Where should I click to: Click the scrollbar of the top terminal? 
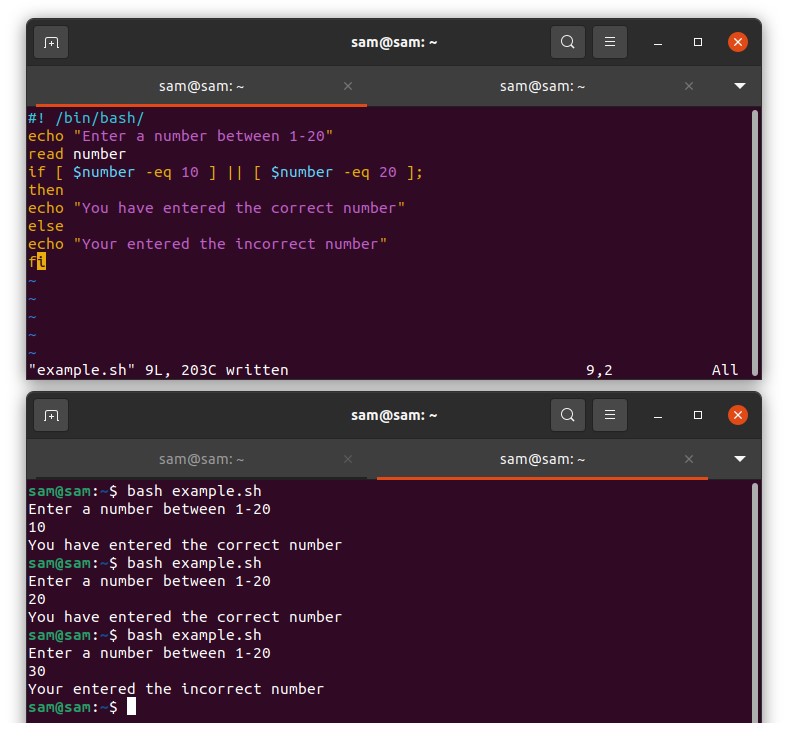click(x=755, y=243)
